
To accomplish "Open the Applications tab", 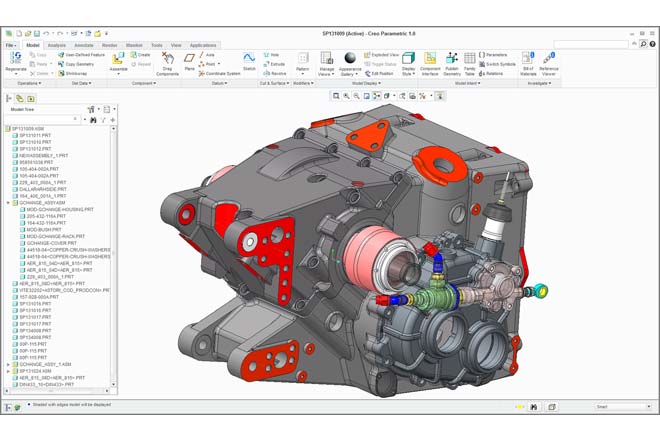I will (x=203, y=45).
